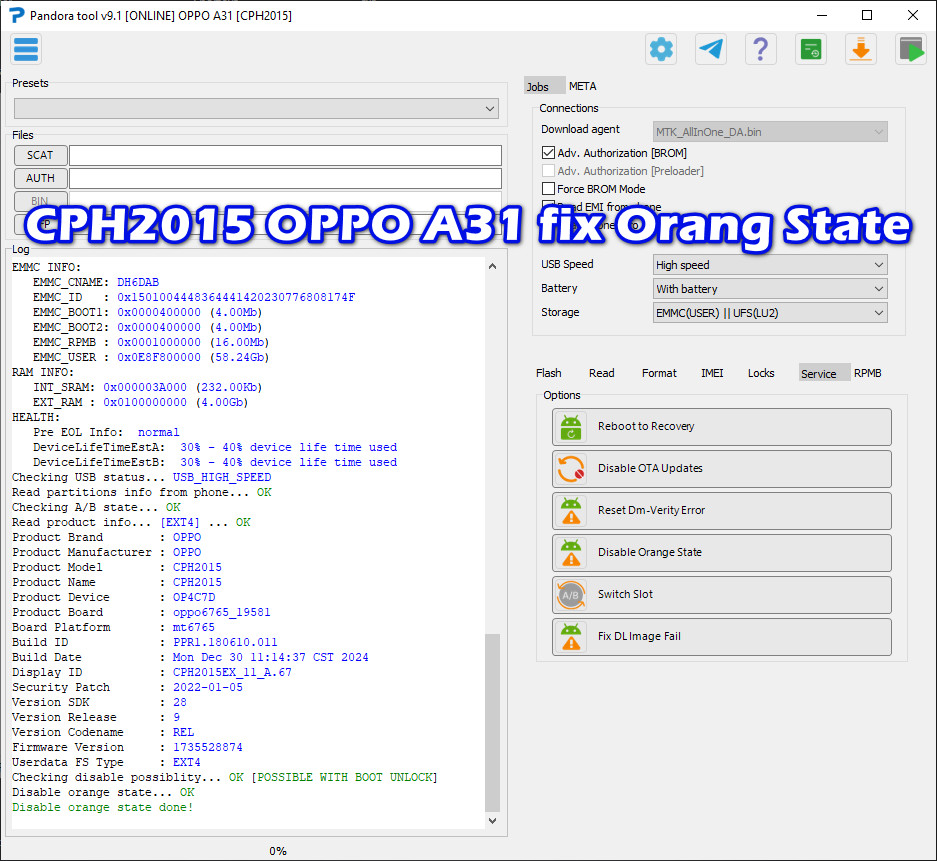Image resolution: width=937 pixels, height=861 pixels.
Task: Click the Reset Dm-Verity Error button
Action: pyautogui.click(x=722, y=511)
